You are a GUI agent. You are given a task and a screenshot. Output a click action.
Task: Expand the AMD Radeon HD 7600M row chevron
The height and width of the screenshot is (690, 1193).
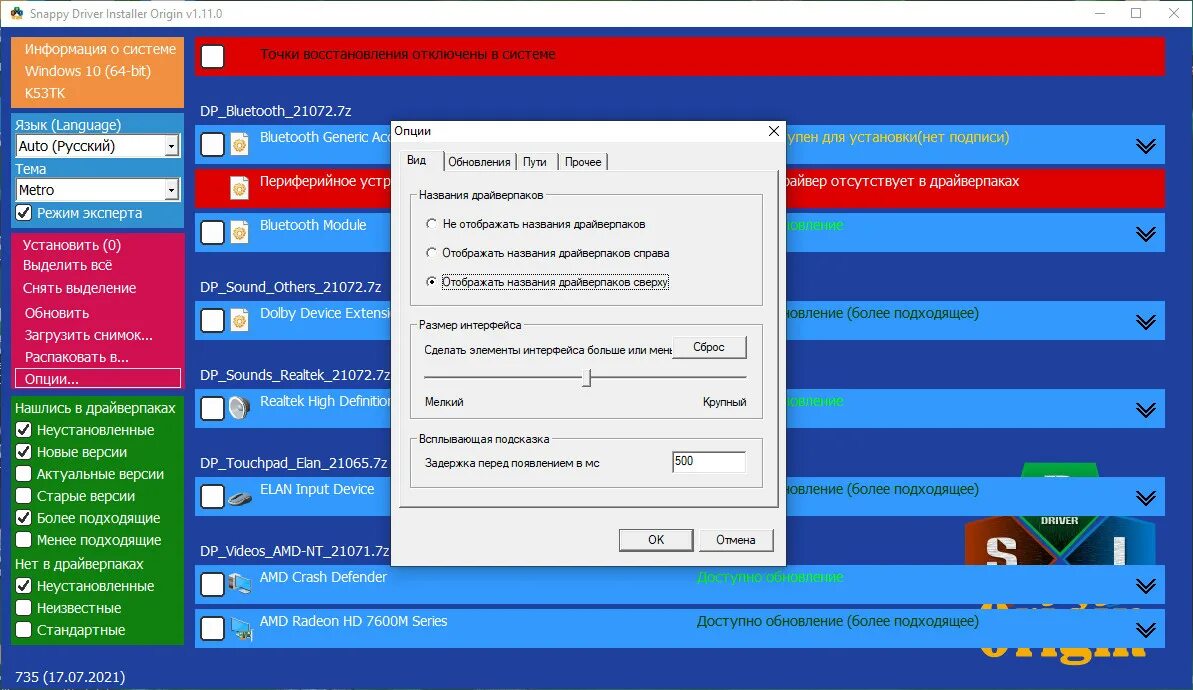coord(1146,631)
